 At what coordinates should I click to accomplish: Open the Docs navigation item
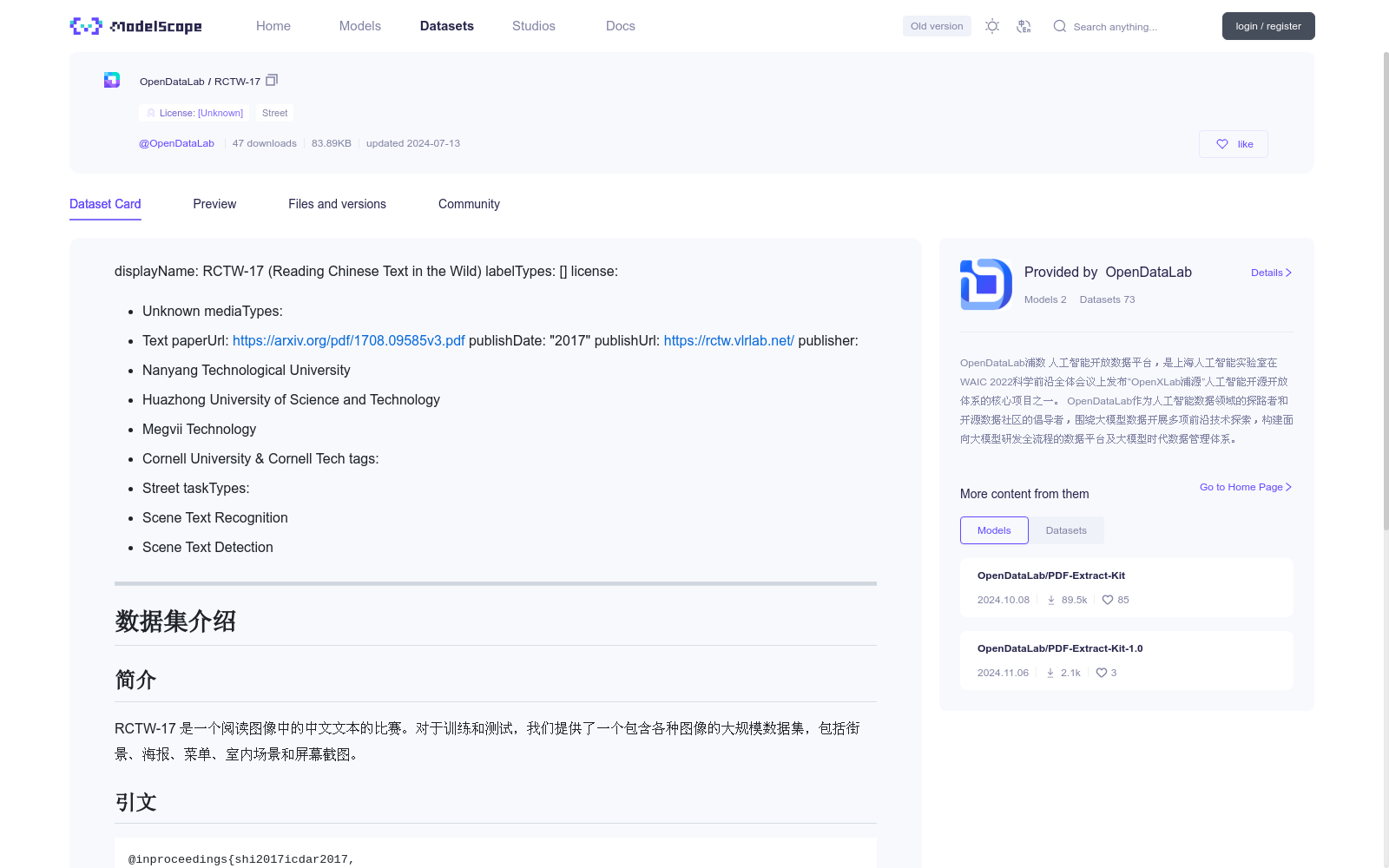[621, 26]
